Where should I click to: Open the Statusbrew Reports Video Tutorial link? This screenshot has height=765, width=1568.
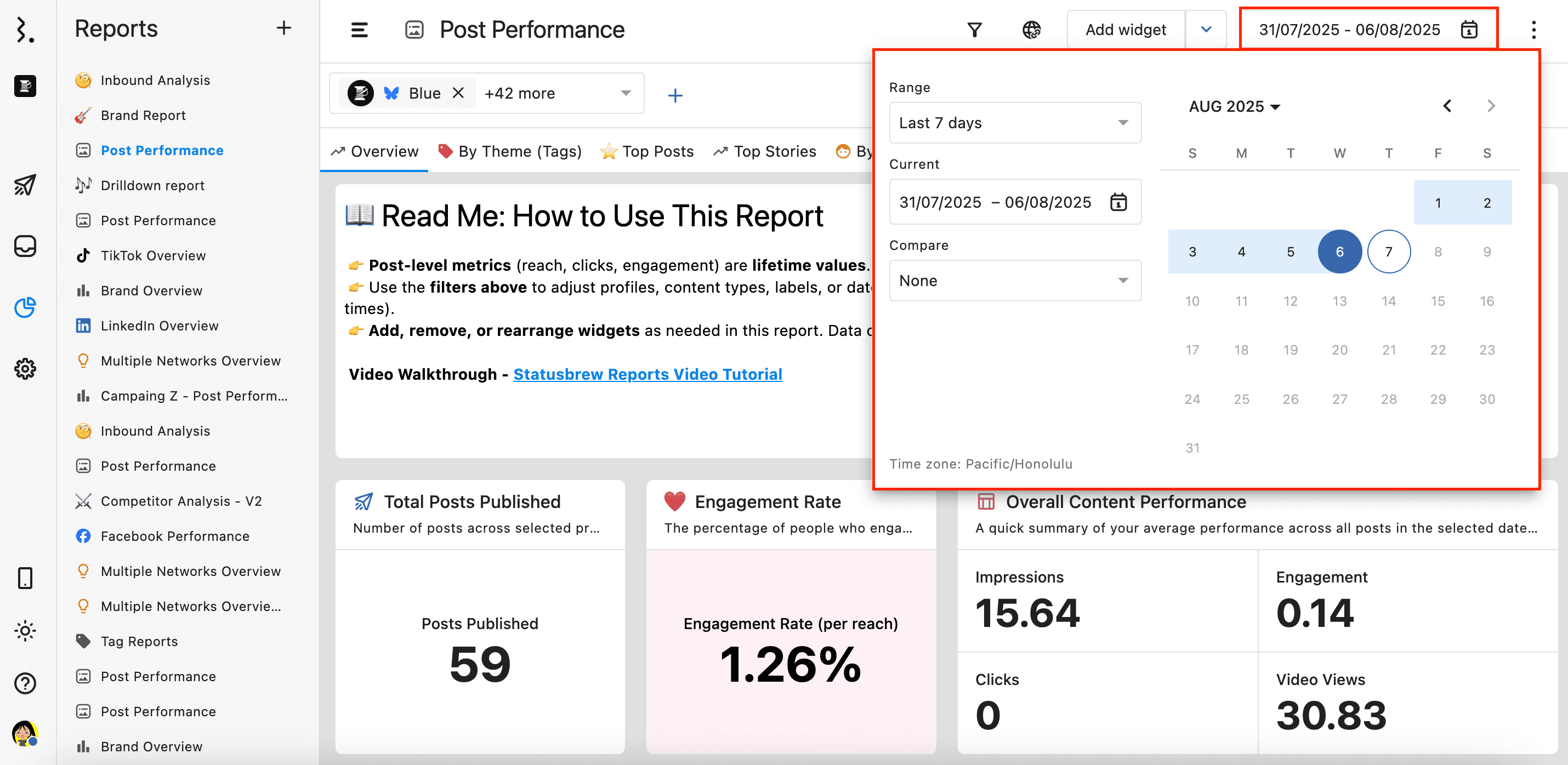tap(647, 374)
